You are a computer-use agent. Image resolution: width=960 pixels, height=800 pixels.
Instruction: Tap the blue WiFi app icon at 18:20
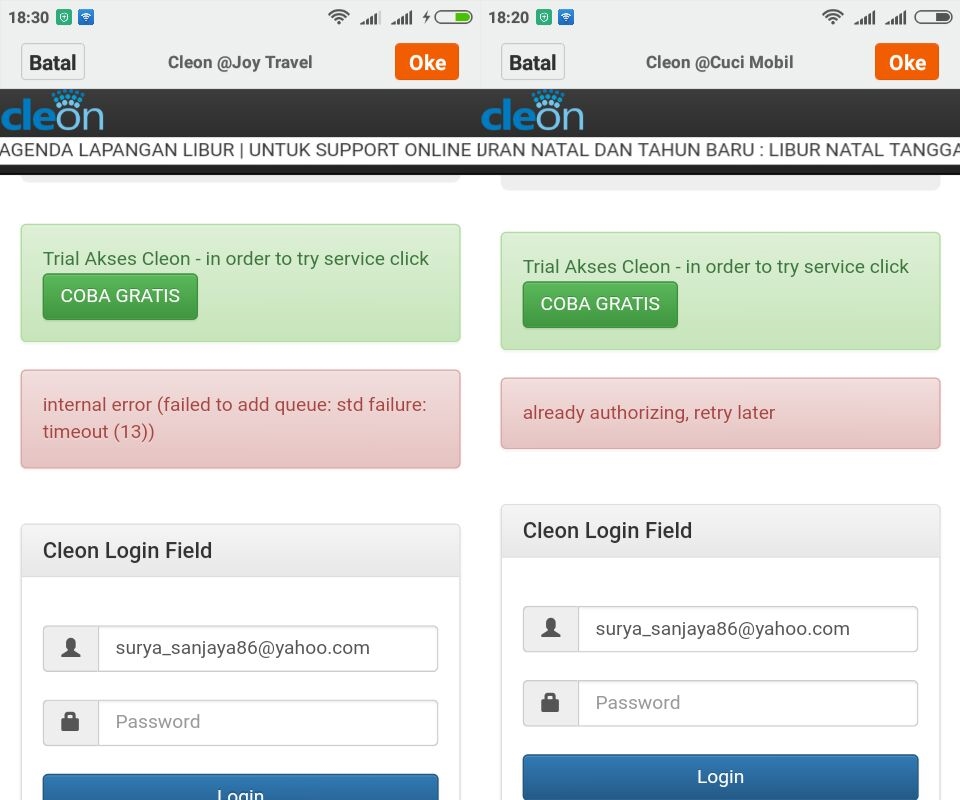pyautogui.click(x=566, y=17)
